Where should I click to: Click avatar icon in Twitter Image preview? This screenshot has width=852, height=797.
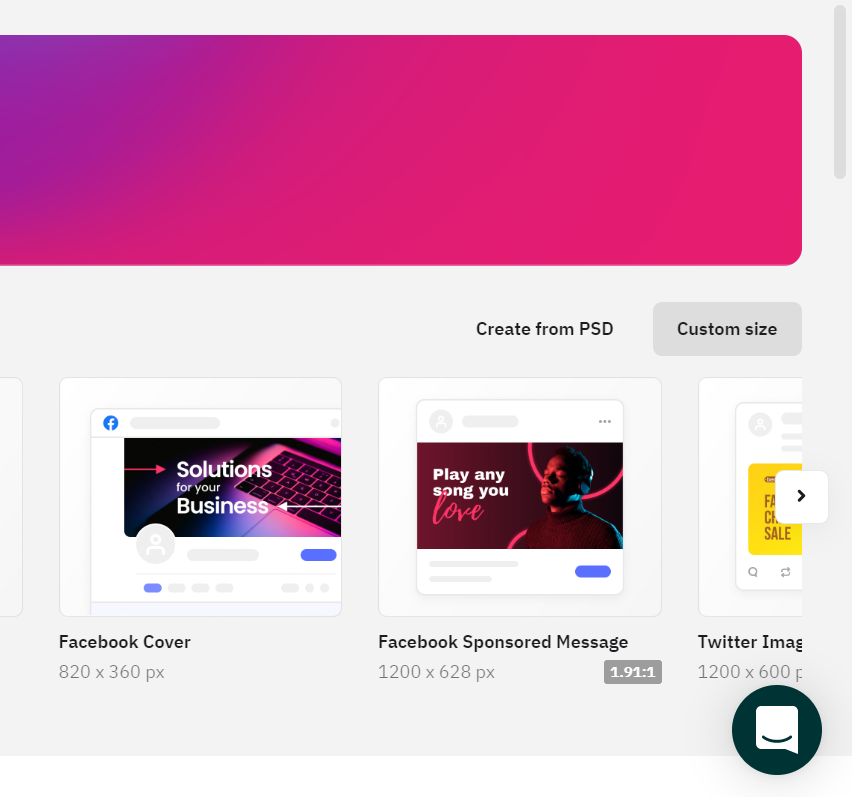click(761, 424)
